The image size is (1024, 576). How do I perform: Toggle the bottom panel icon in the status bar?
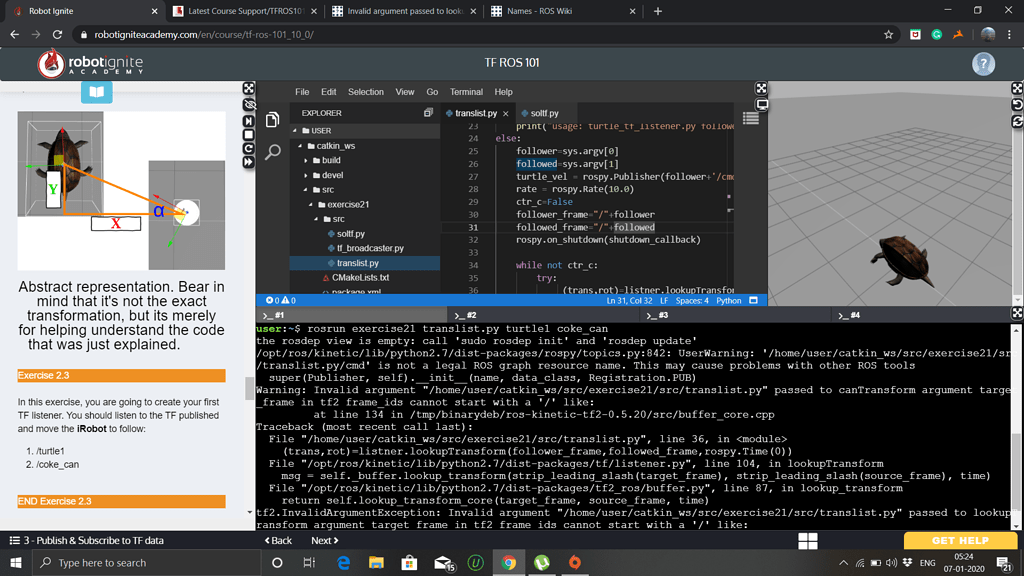pyautogui.click(x=754, y=300)
